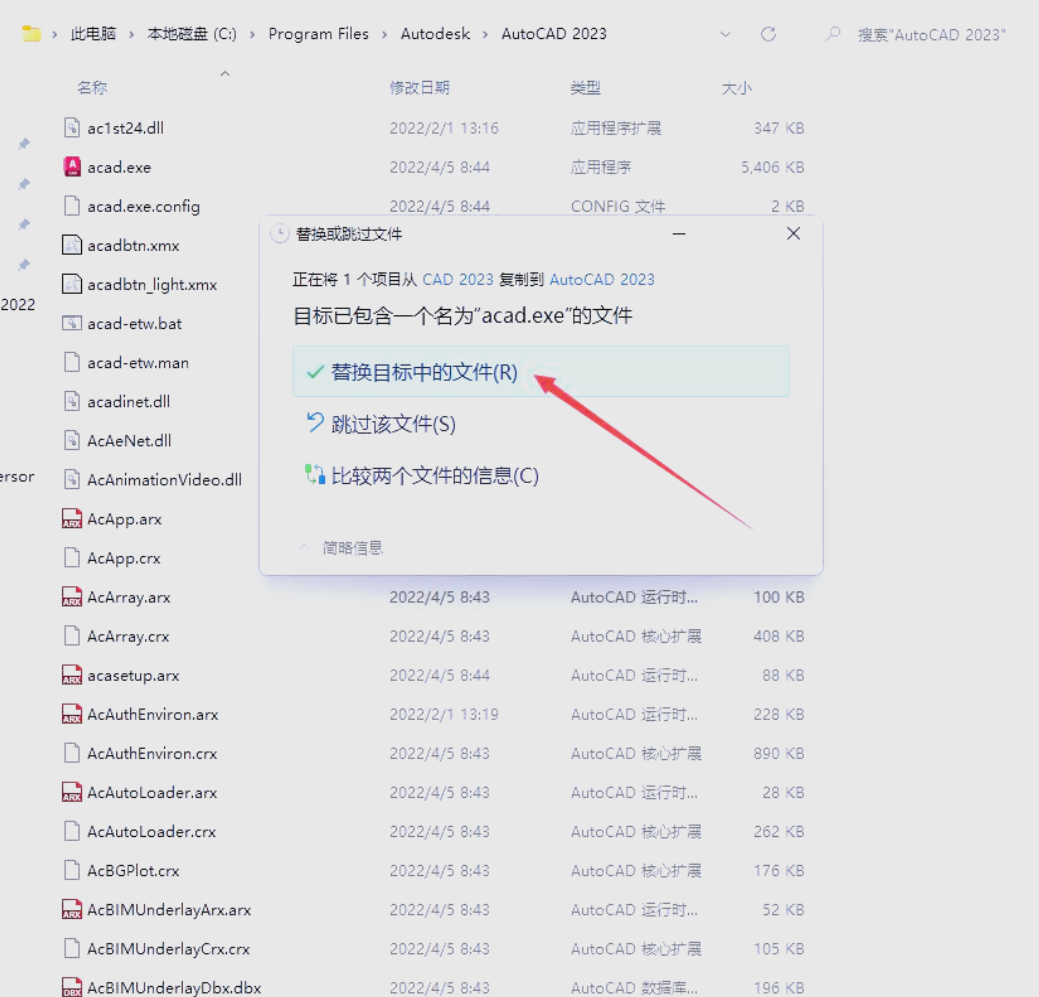This screenshot has width=1039, height=997.
Task: Click the sort arrow above 名称 column
Action: [x=225, y=74]
